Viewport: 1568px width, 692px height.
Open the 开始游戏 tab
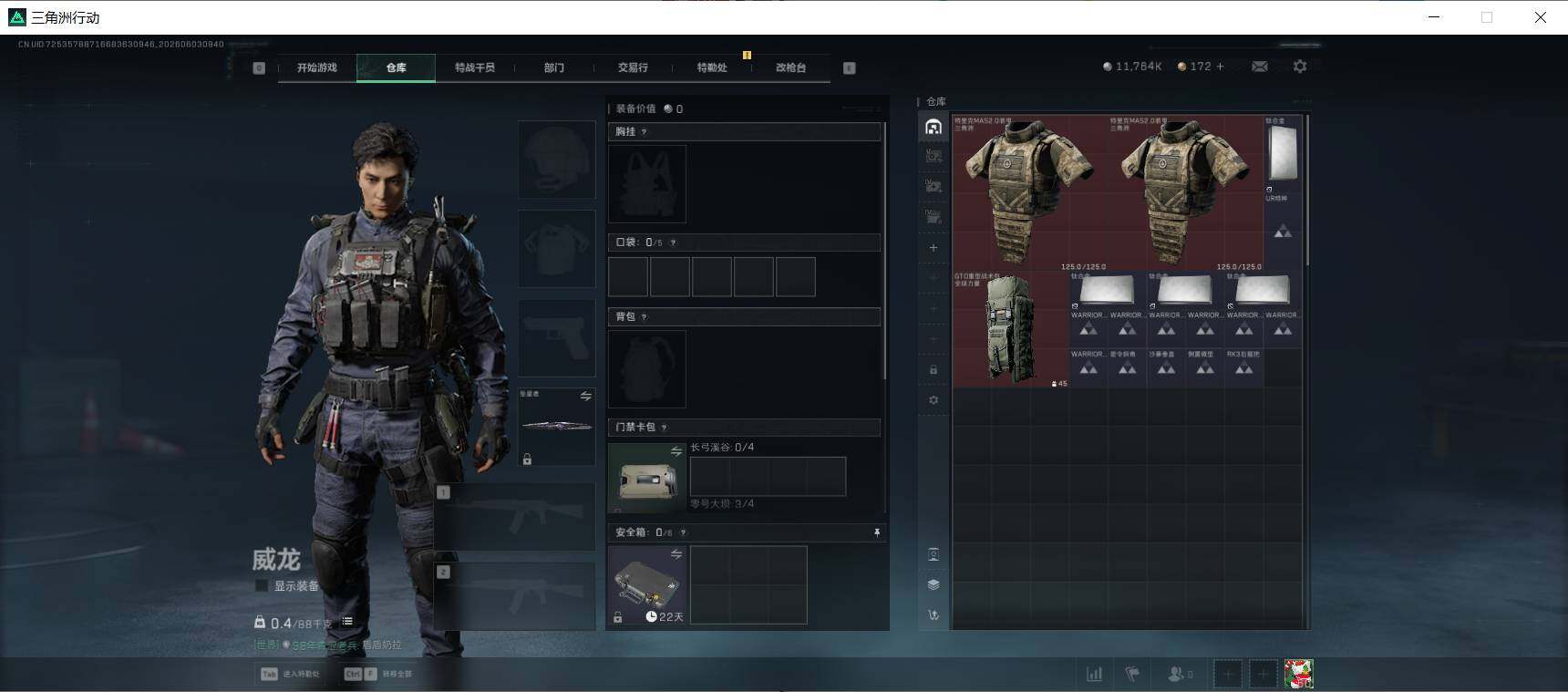pyautogui.click(x=316, y=67)
